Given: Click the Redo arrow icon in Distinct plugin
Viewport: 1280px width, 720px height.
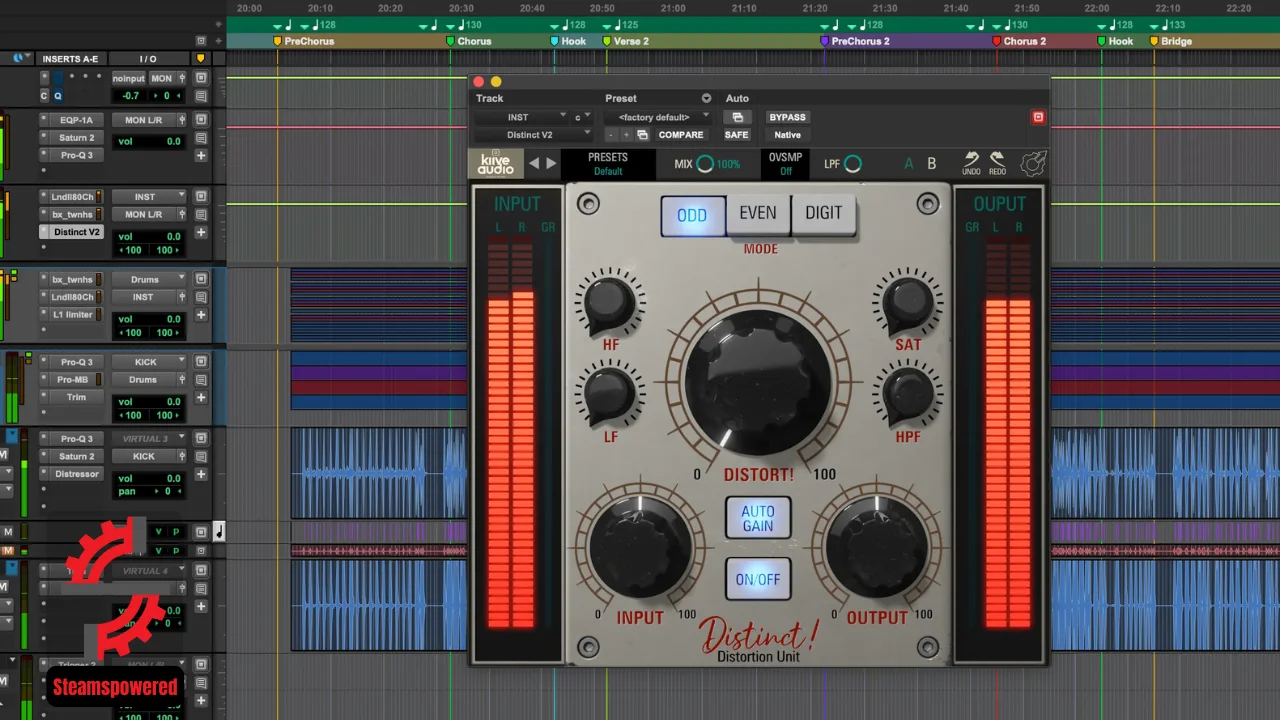Looking at the screenshot, I should point(997,161).
